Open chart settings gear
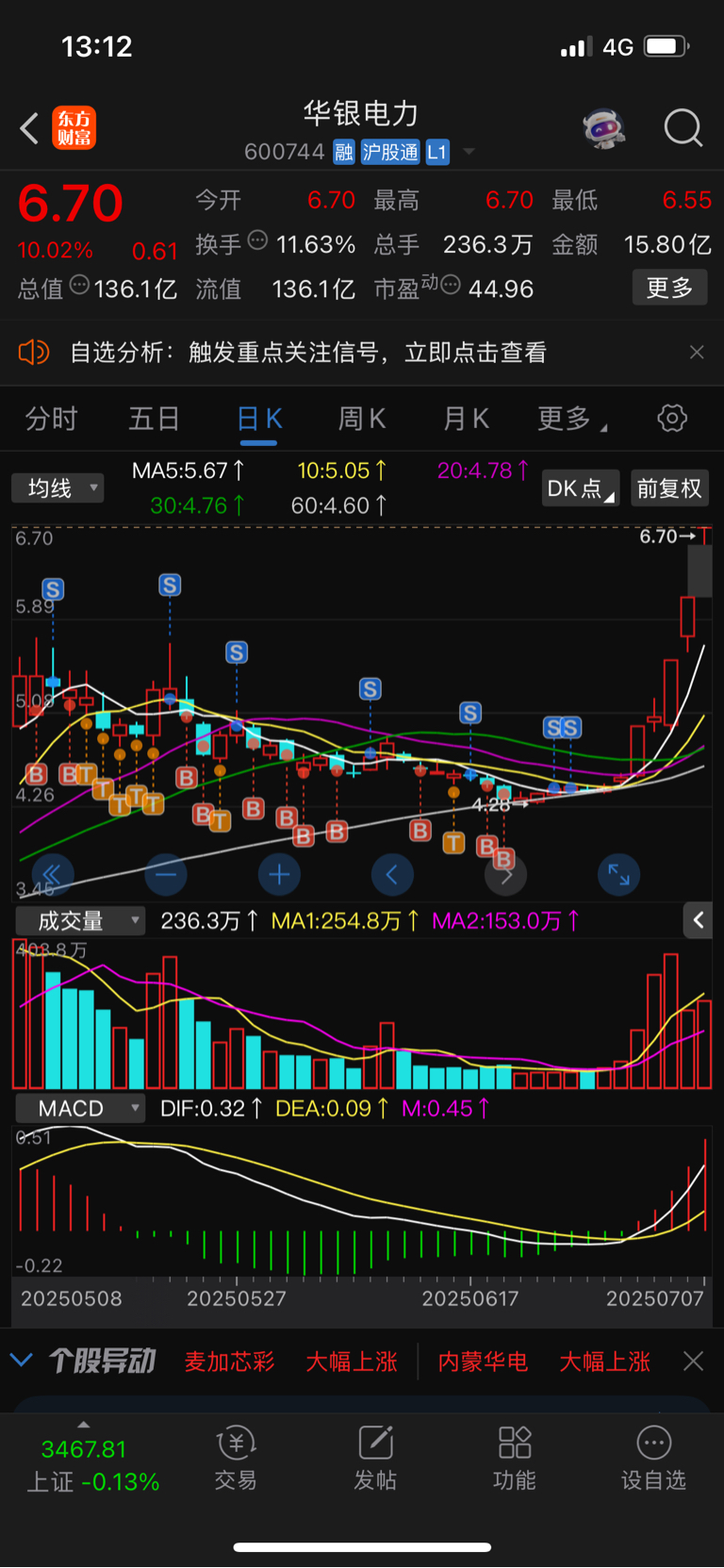 [672, 419]
